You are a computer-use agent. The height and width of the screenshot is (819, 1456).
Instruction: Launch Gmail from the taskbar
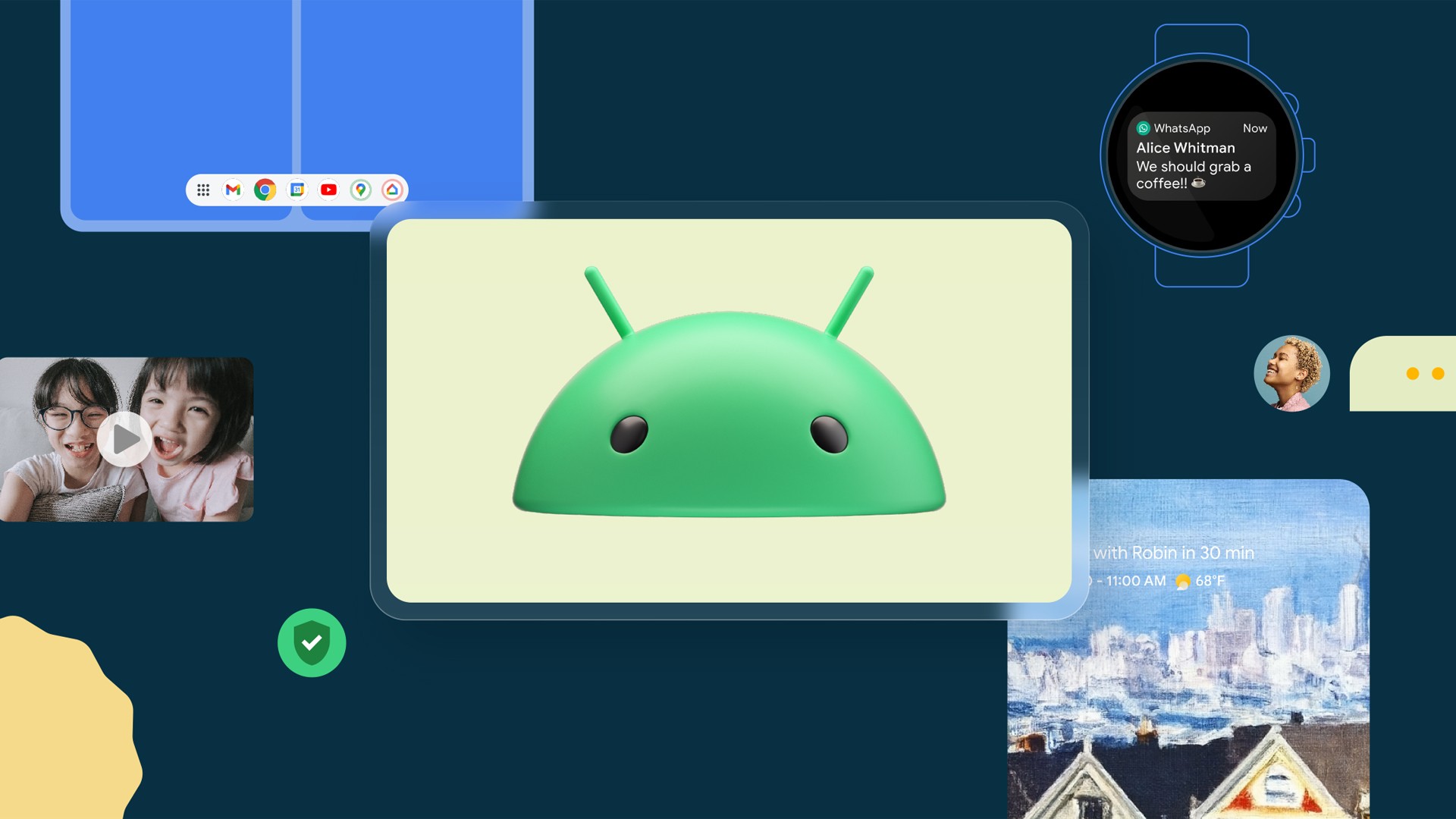point(234,190)
